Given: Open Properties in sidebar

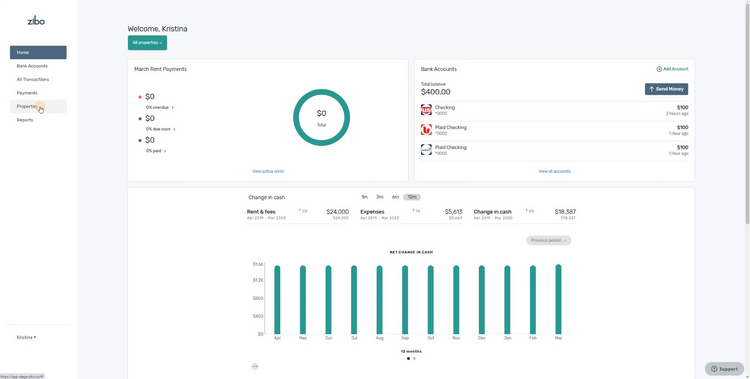Looking at the screenshot, I should (x=38, y=106).
